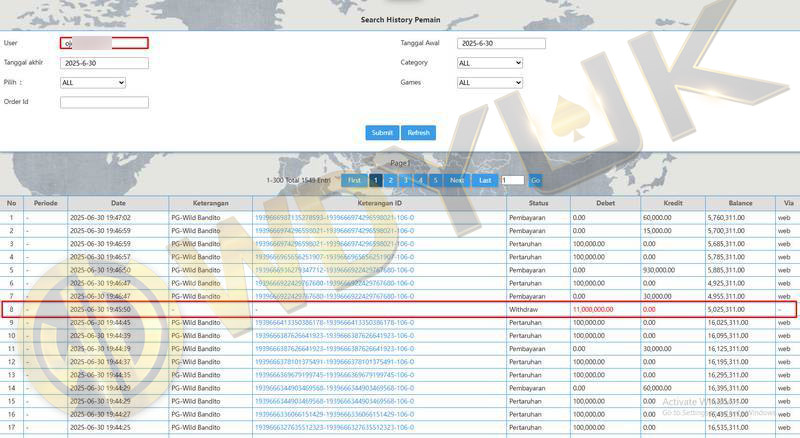Click the User input field
Image resolution: width=800 pixels, height=438 pixels.
(104, 43)
